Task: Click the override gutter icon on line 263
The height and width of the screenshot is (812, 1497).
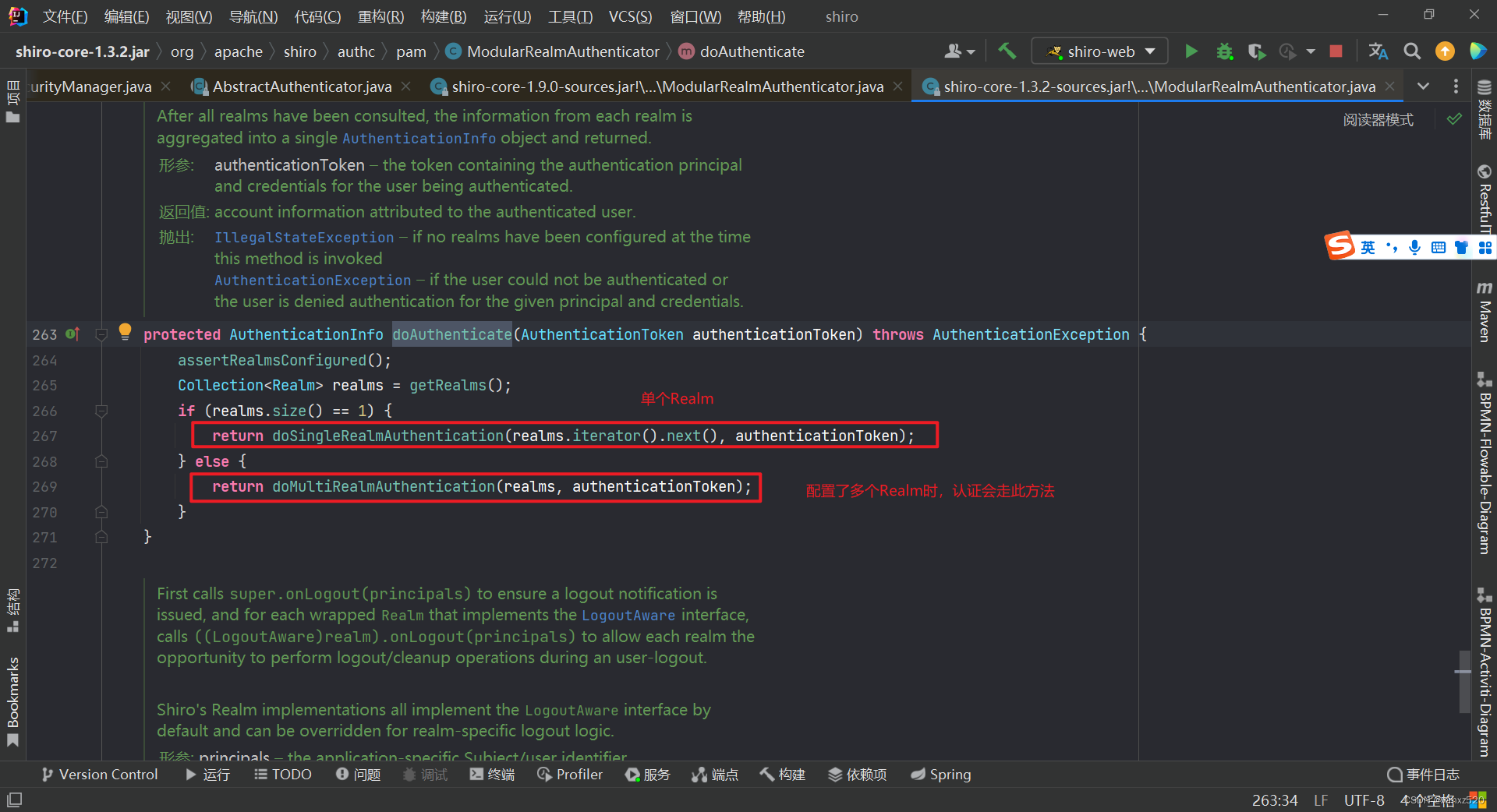Action: 73,334
